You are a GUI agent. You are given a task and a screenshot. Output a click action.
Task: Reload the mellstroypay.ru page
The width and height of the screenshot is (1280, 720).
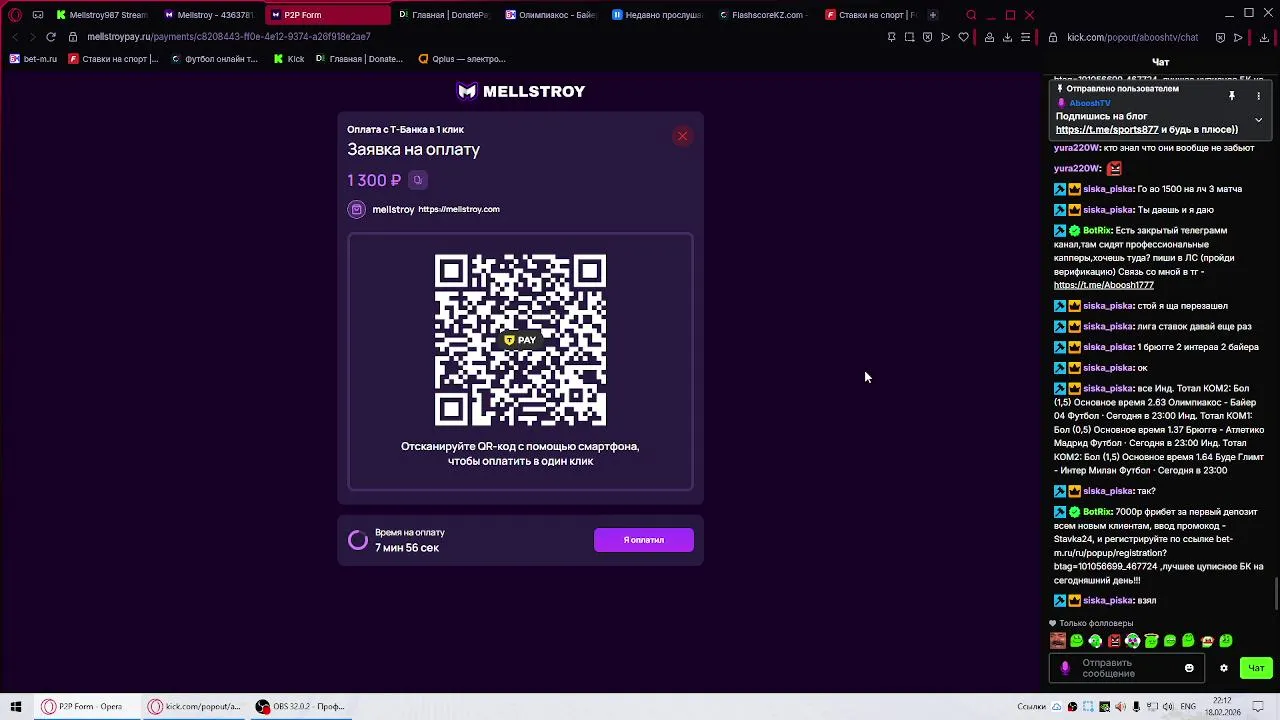click(x=51, y=37)
